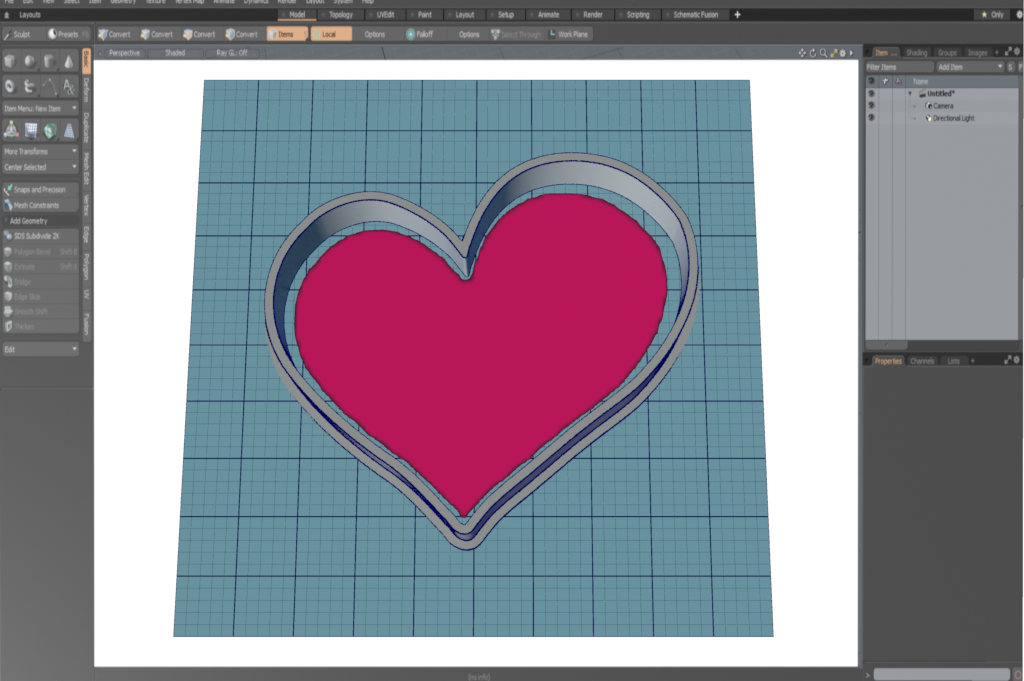
Task: Click the Transform tool icon
Action: pos(11,129)
